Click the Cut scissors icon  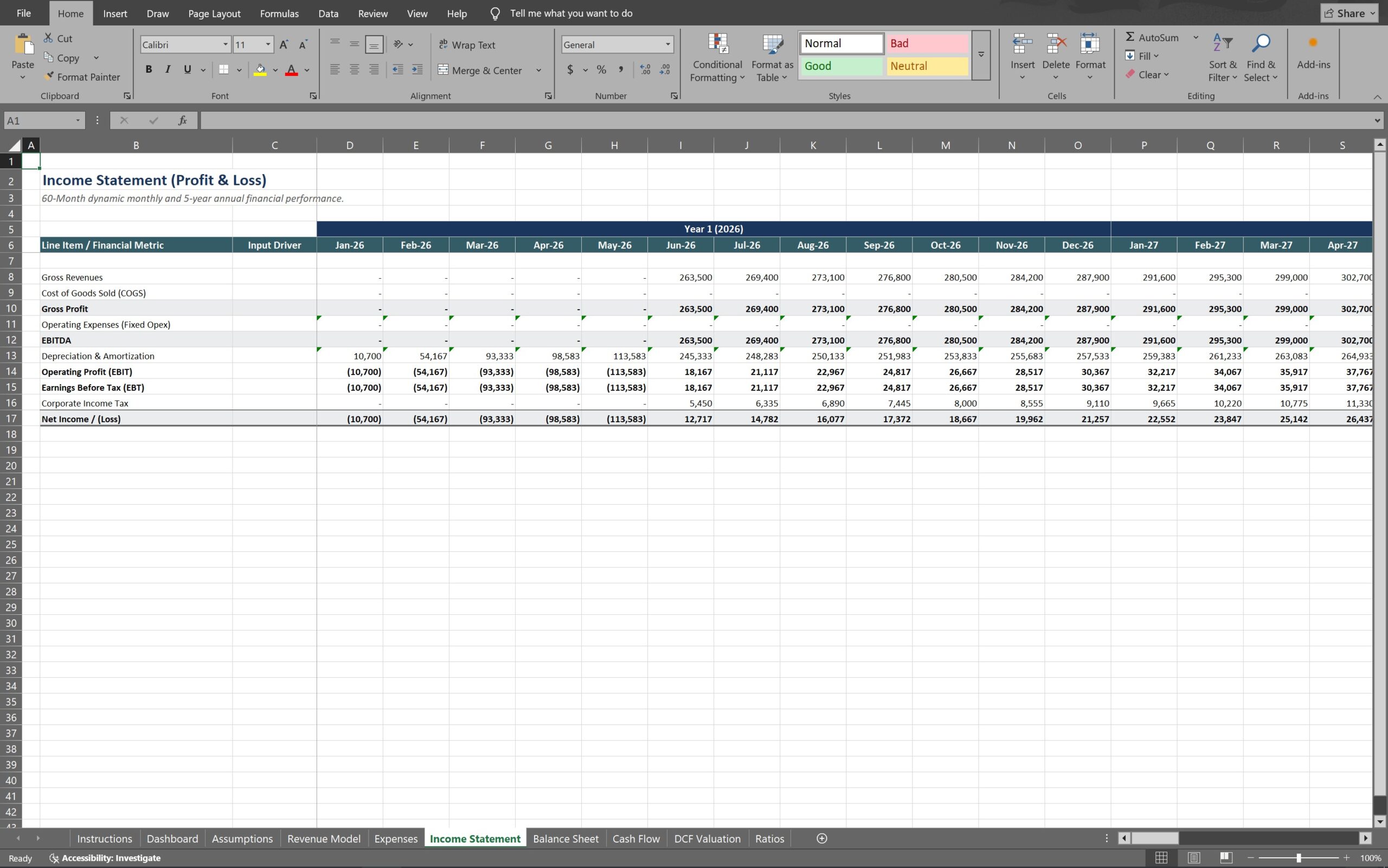point(48,38)
